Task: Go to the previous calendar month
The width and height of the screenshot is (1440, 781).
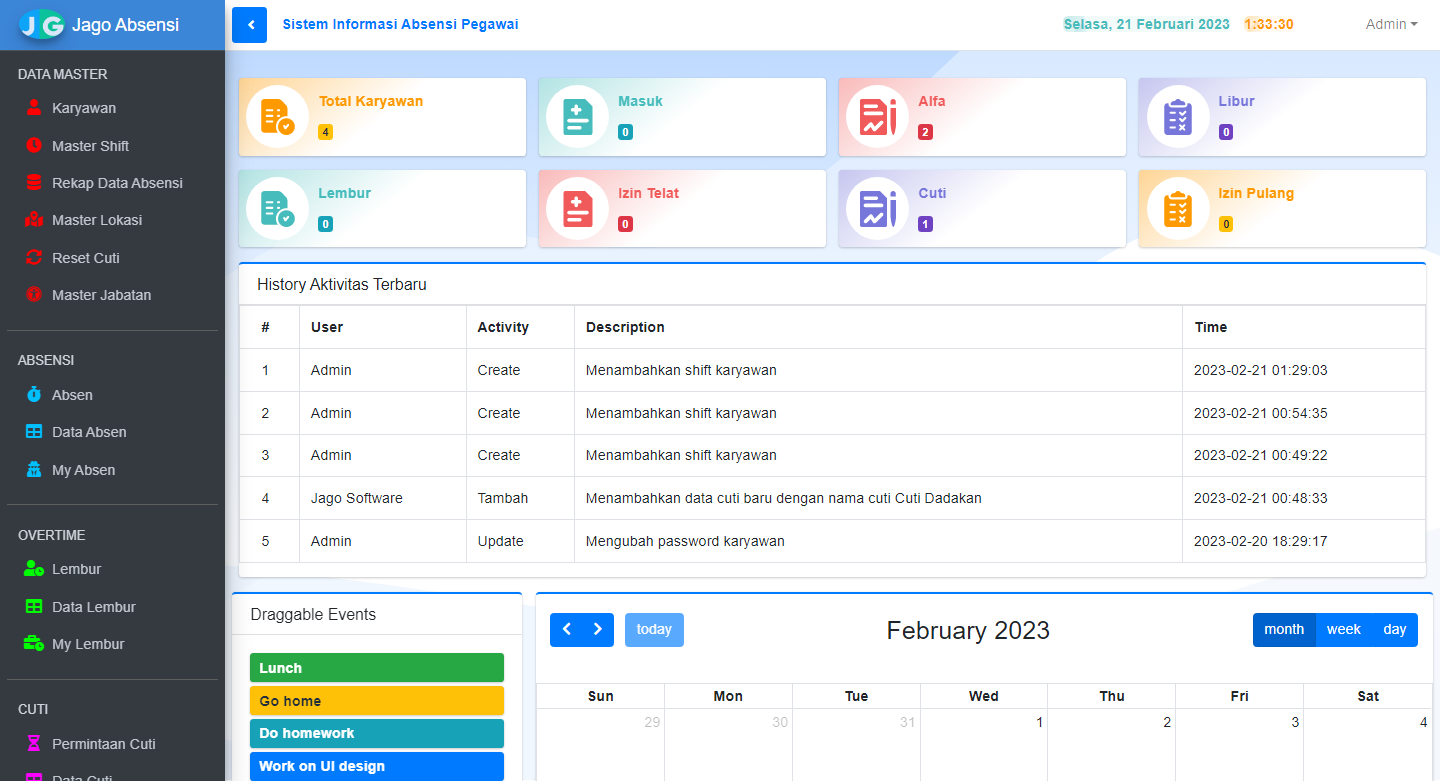Action: (x=566, y=630)
